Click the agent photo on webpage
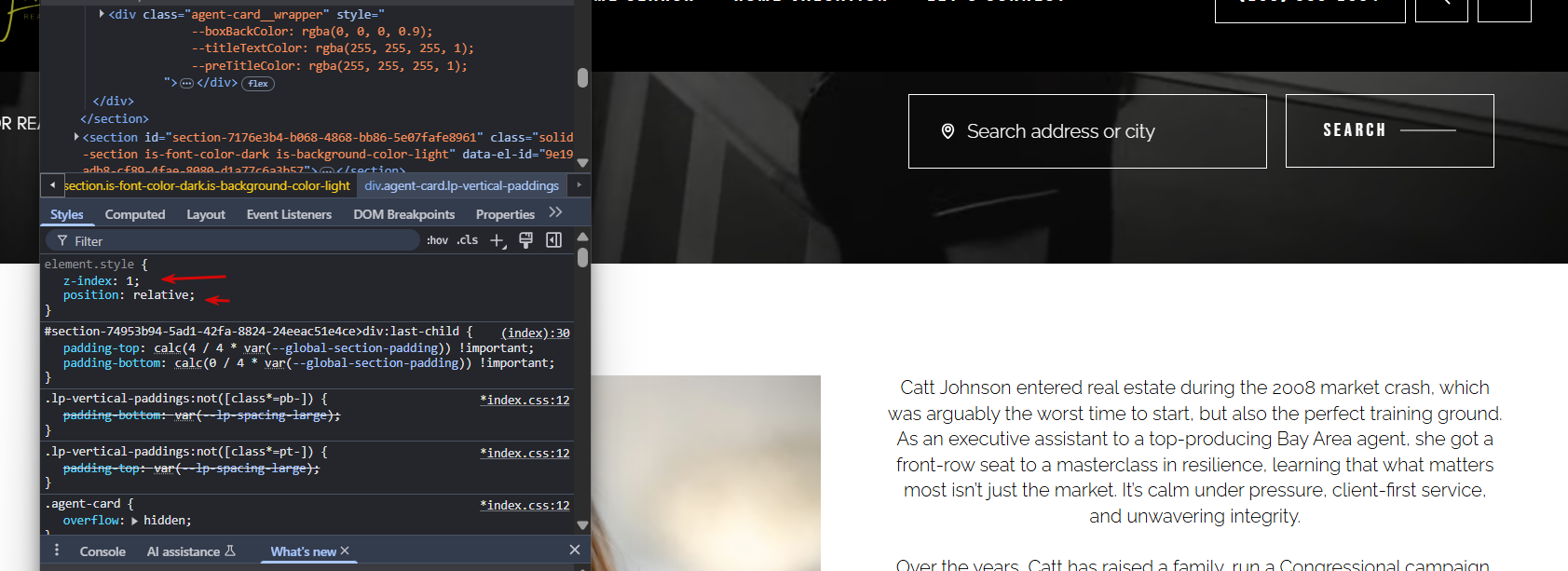The height and width of the screenshot is (571, 1568). coord(706,473)
